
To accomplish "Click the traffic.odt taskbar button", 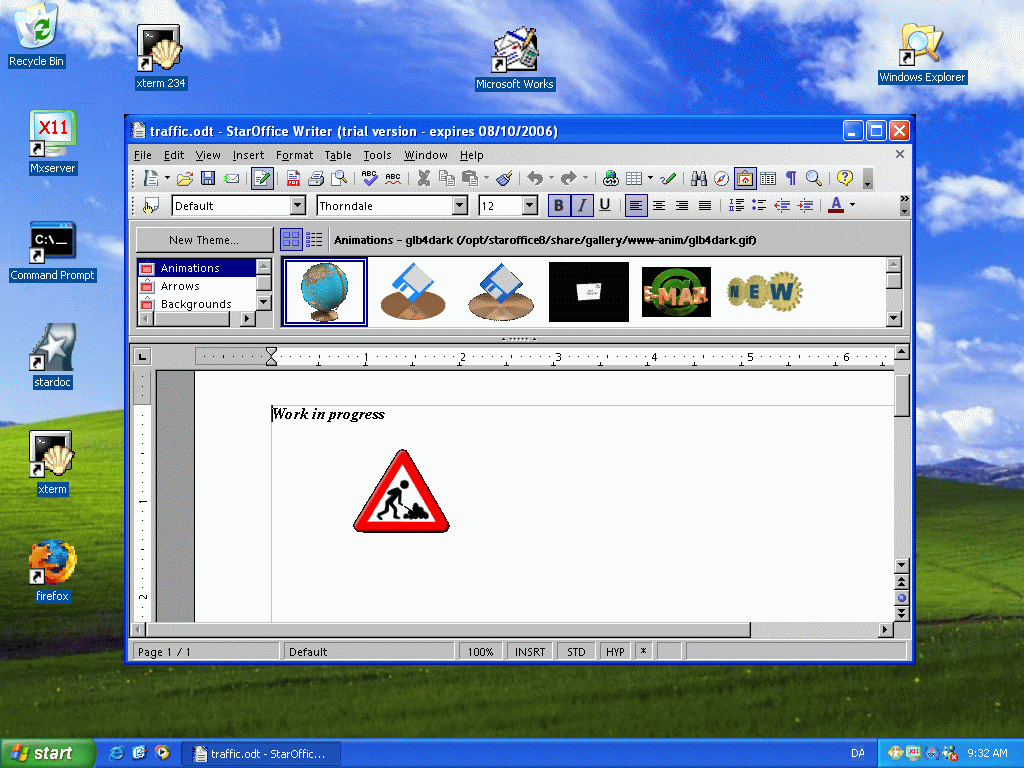I will (x=261, y=754).
